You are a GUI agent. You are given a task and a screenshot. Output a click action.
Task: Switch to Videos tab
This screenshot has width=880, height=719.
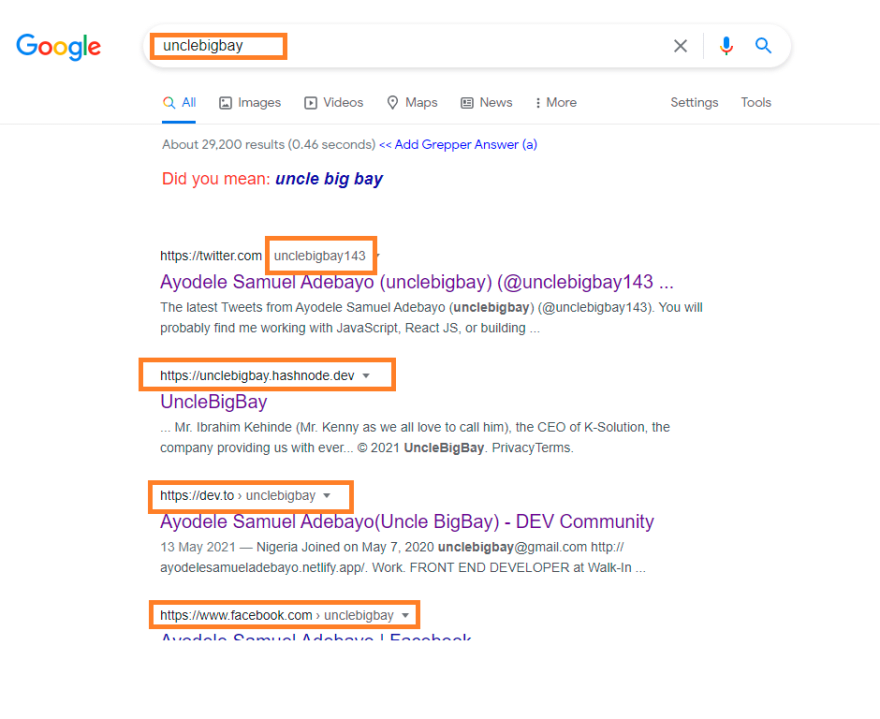pyautogui.click(x=334, y=103)
